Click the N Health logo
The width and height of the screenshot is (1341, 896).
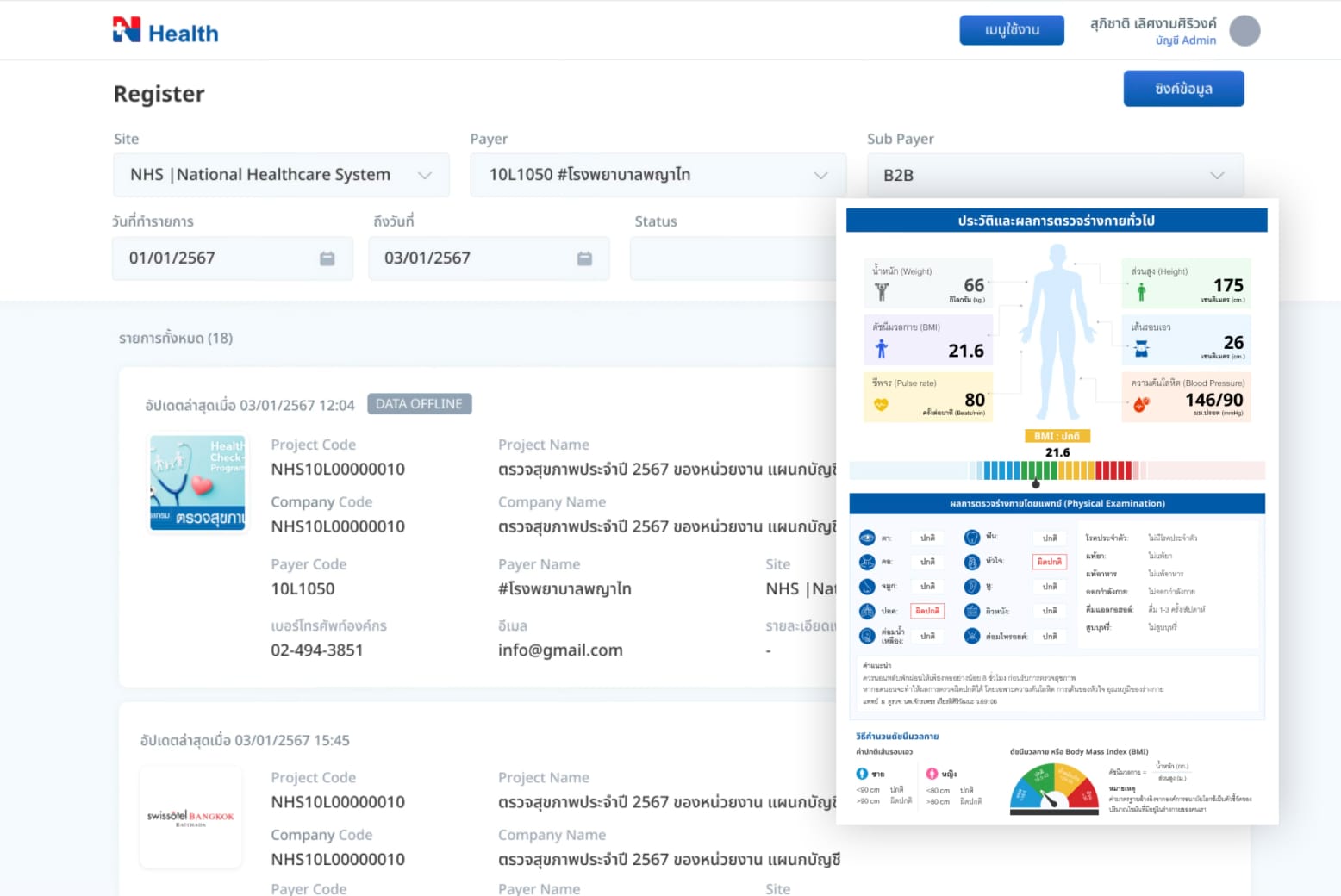pyautogui.click(x=165, y=30)
